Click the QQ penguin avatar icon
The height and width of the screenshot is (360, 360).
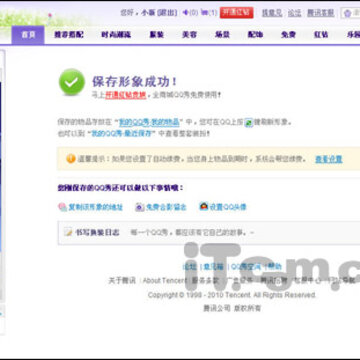203,206
